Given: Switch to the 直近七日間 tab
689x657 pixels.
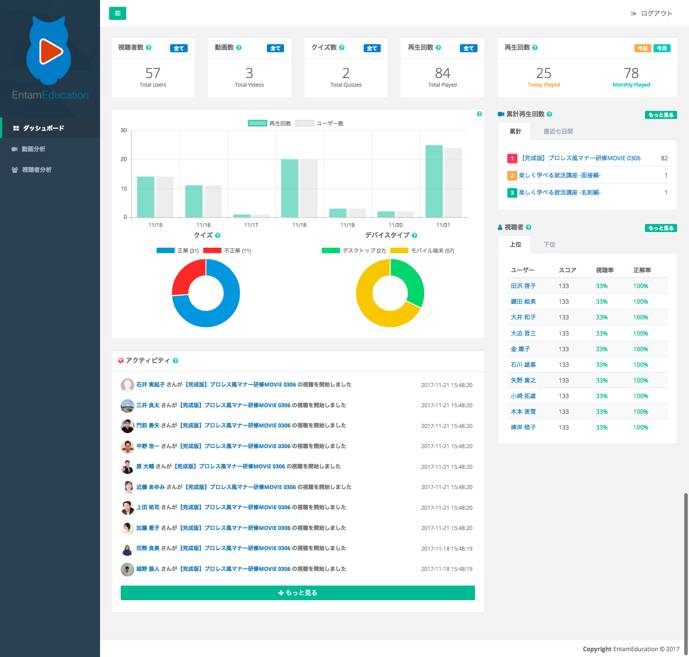Looking at the screenshot, I should point(558,131).
